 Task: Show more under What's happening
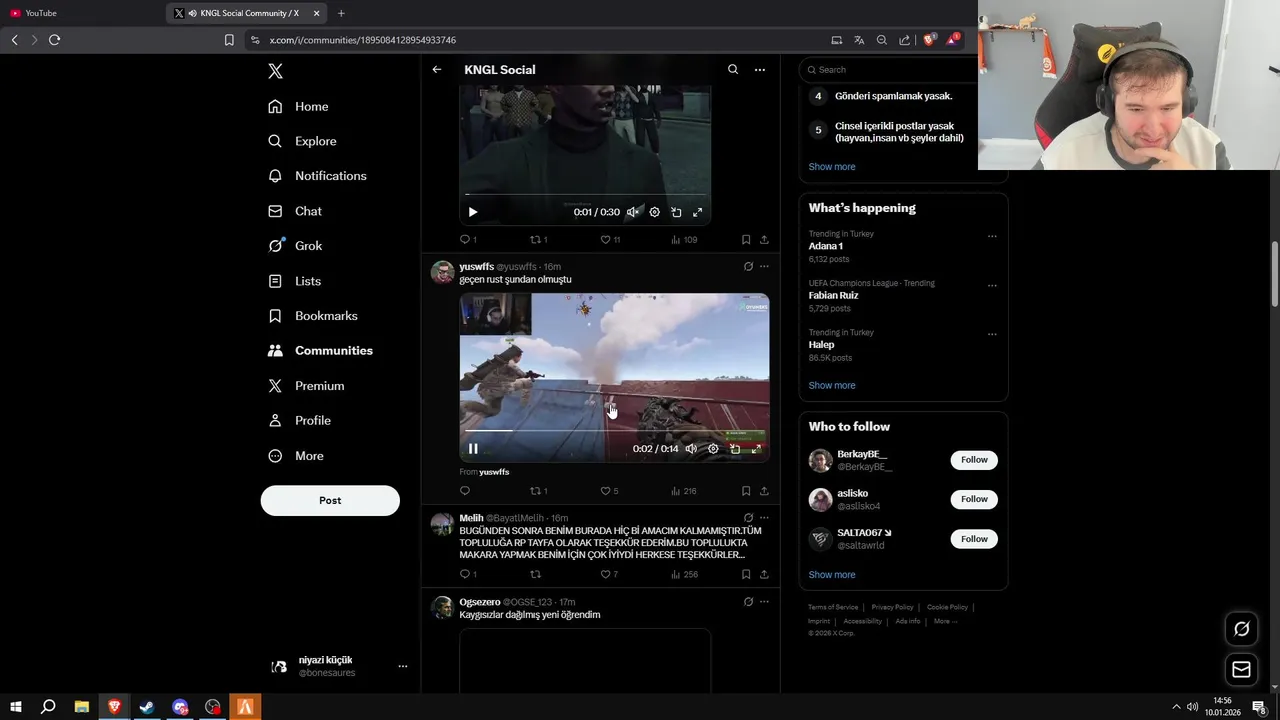(832, 386)
